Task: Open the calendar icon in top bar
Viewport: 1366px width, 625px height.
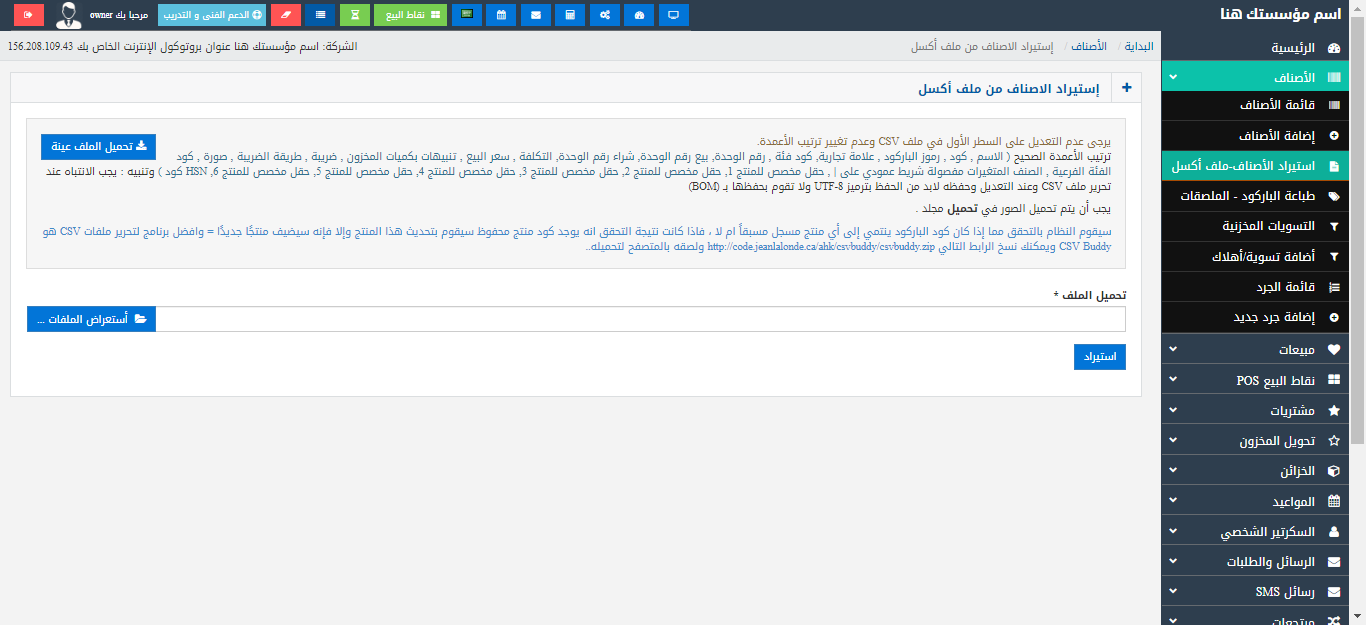Action: coord(501,15)
